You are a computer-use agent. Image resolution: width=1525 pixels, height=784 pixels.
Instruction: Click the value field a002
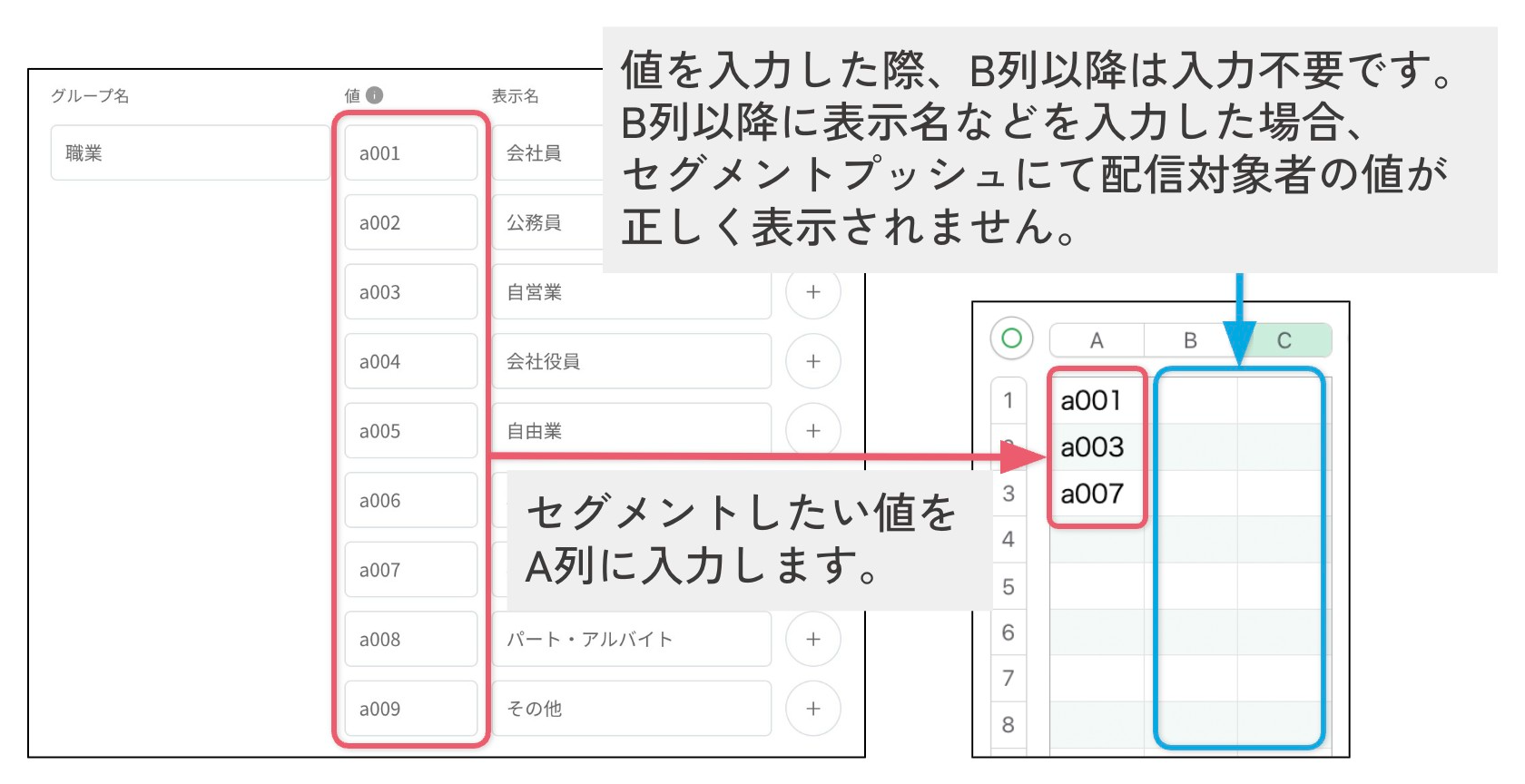tap(411, 222)
